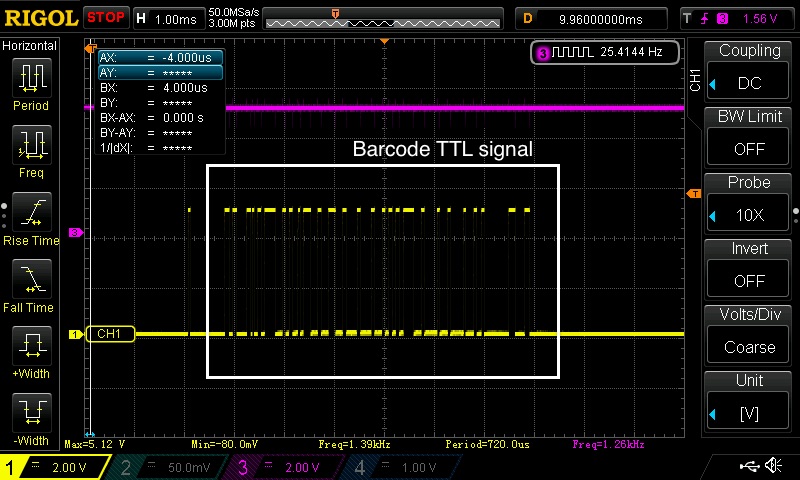Toggle the speaker sound icon

coord(773,466)
